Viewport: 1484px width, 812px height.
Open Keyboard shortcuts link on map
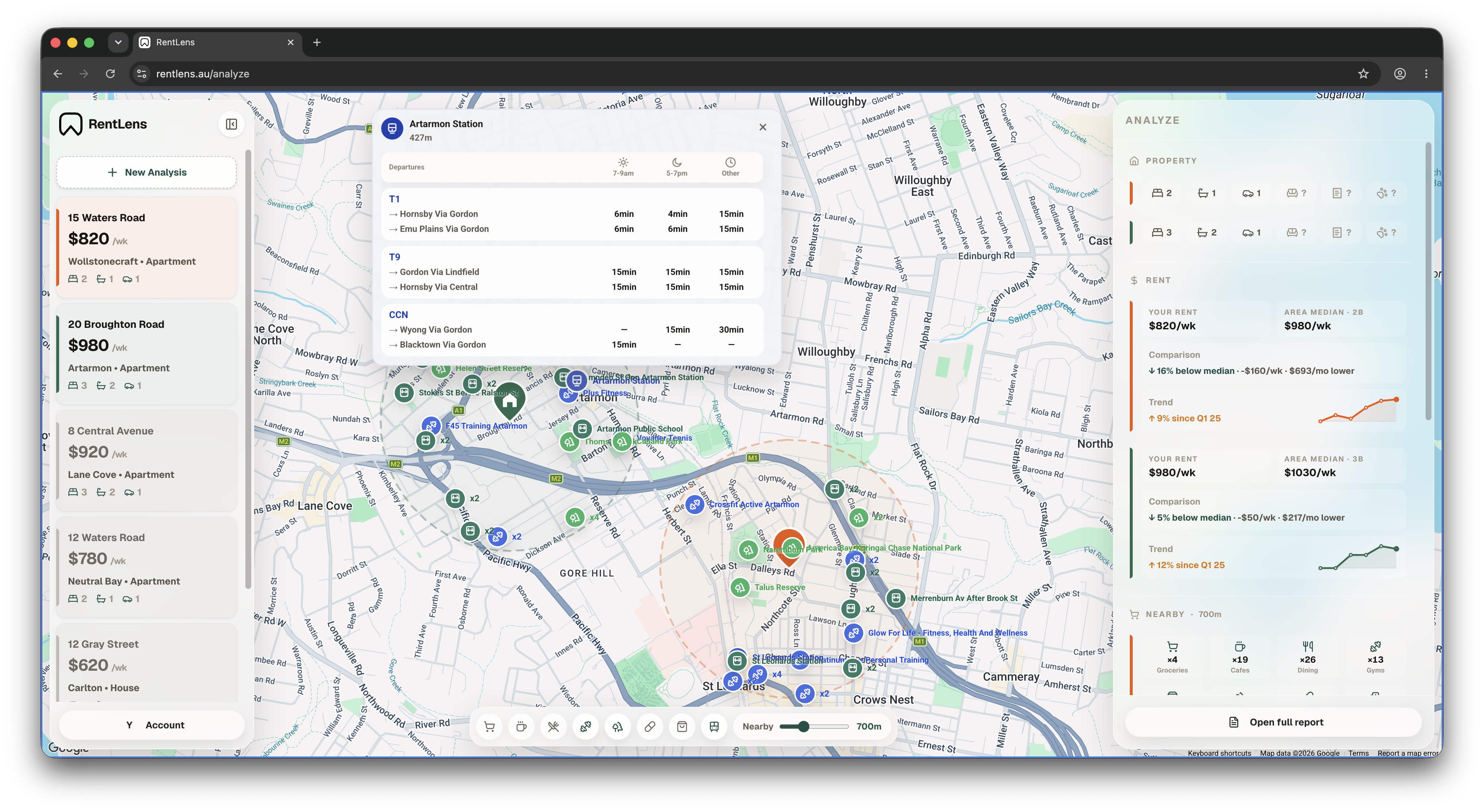coord(1219,753)
